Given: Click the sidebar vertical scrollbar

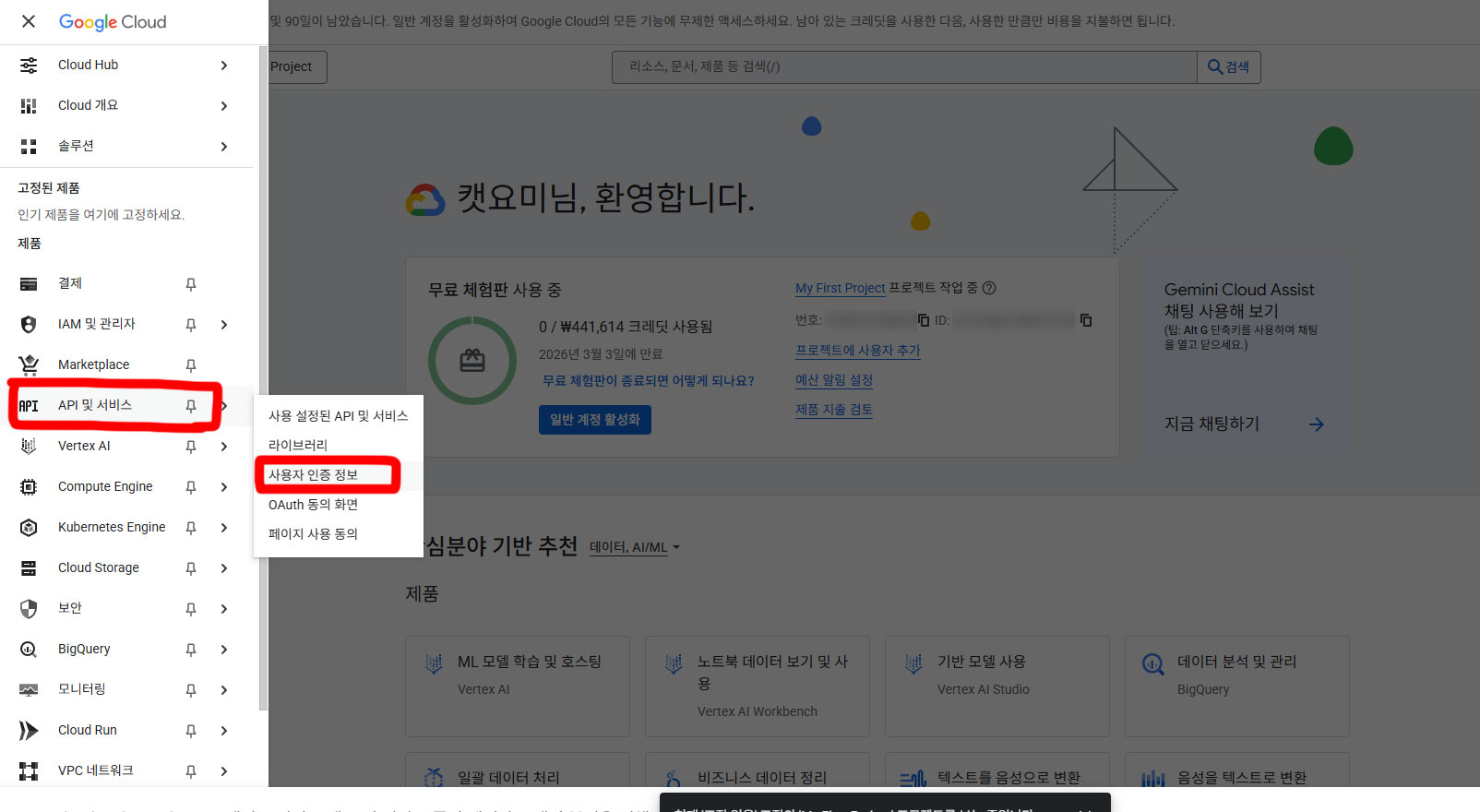Looking at the screenshot, I should click(263, 378).
